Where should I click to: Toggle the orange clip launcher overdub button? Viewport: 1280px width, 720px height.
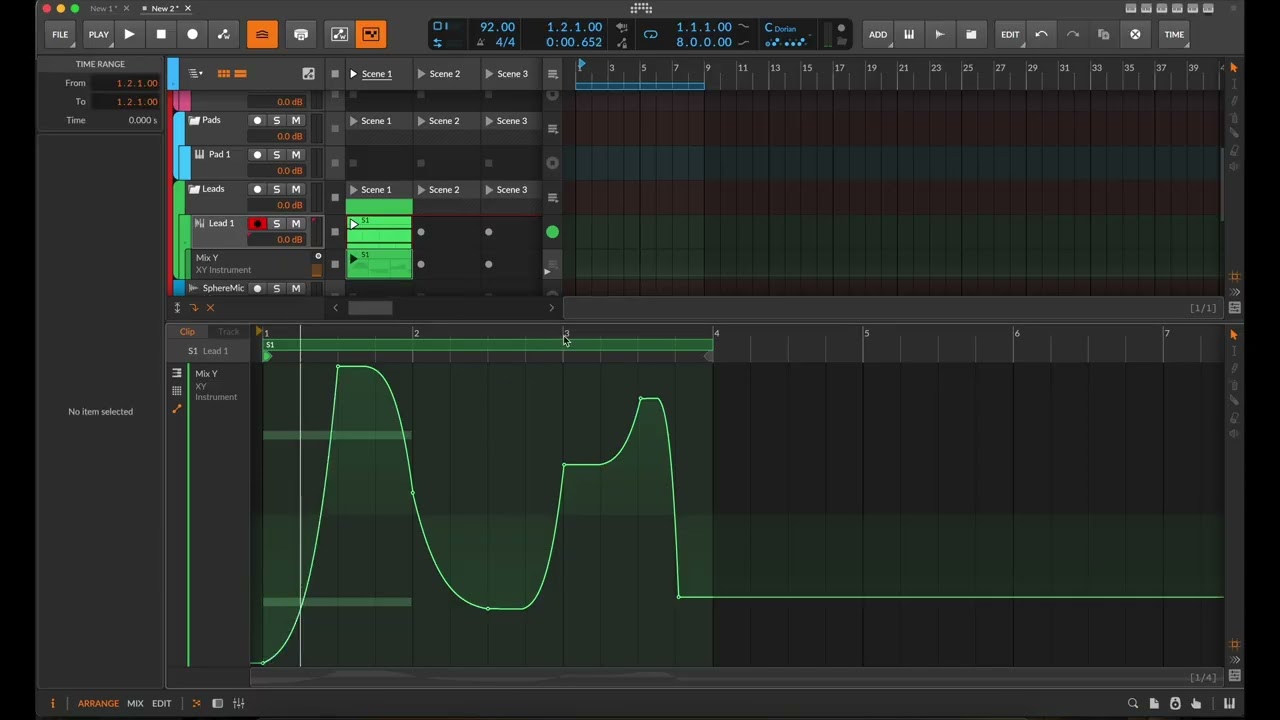(262, 34)
